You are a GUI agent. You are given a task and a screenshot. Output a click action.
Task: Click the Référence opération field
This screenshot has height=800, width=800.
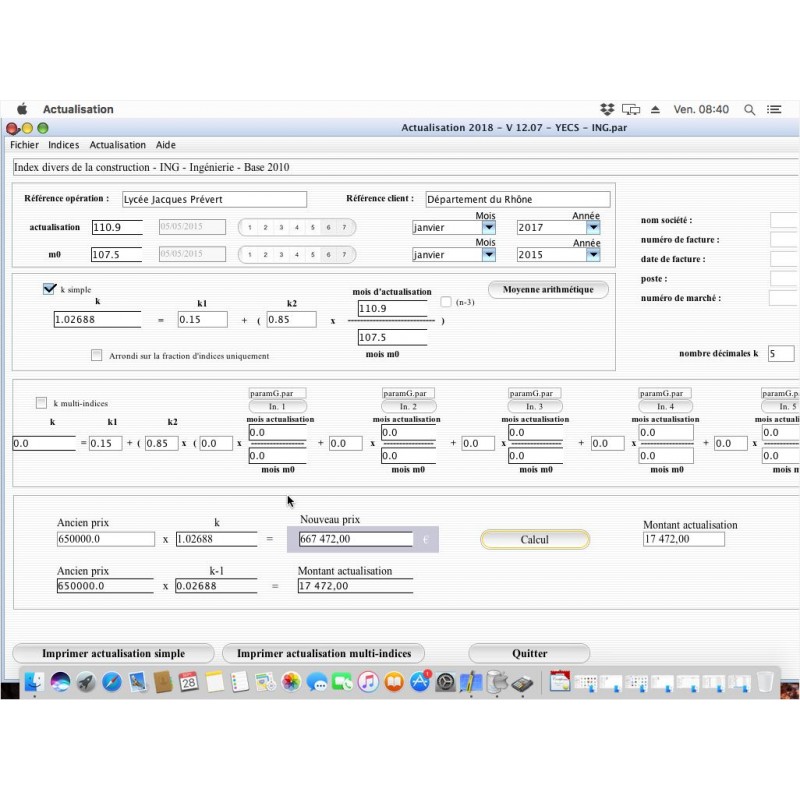(x=214, y=199)
